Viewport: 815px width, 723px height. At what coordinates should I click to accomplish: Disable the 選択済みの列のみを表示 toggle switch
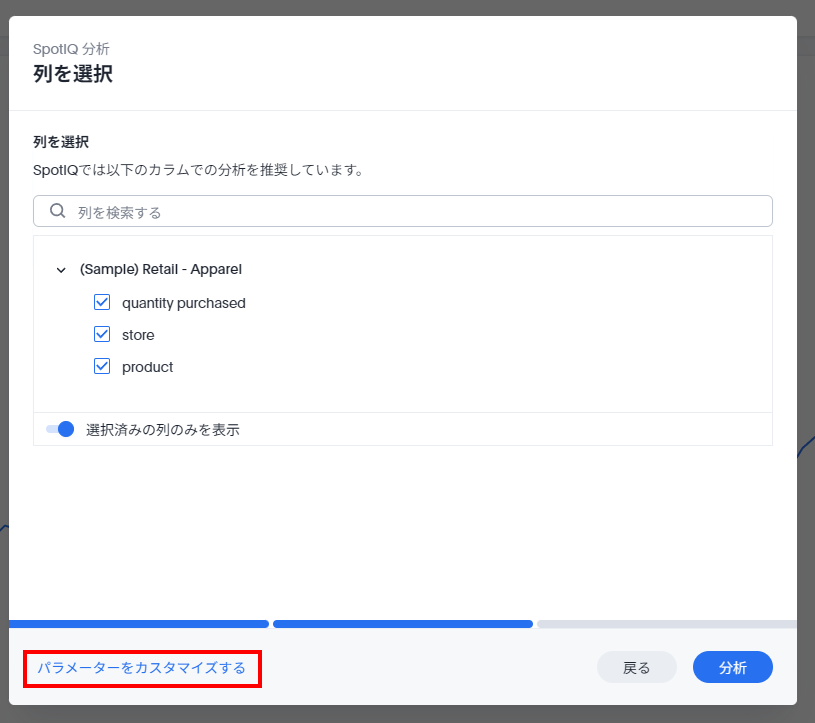click(60, 429)
